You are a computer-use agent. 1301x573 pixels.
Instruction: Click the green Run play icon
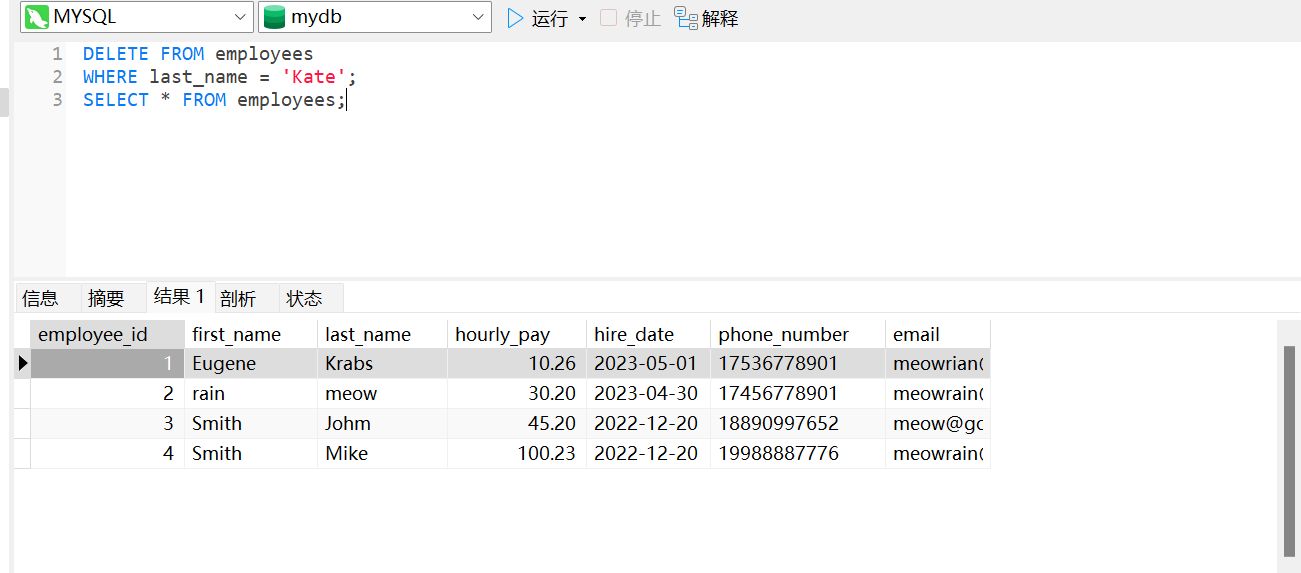[x=515, y=18]
